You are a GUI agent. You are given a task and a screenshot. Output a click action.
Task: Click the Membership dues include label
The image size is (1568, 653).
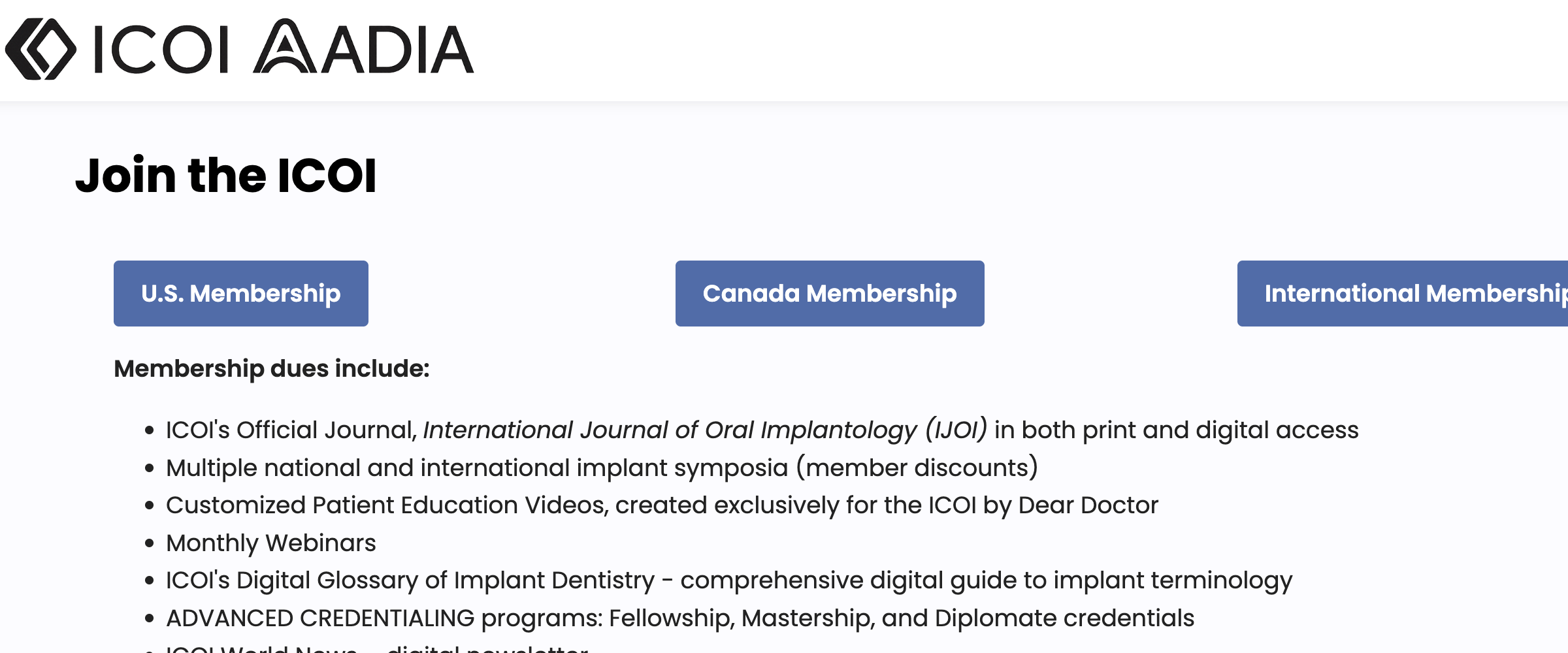272,369
